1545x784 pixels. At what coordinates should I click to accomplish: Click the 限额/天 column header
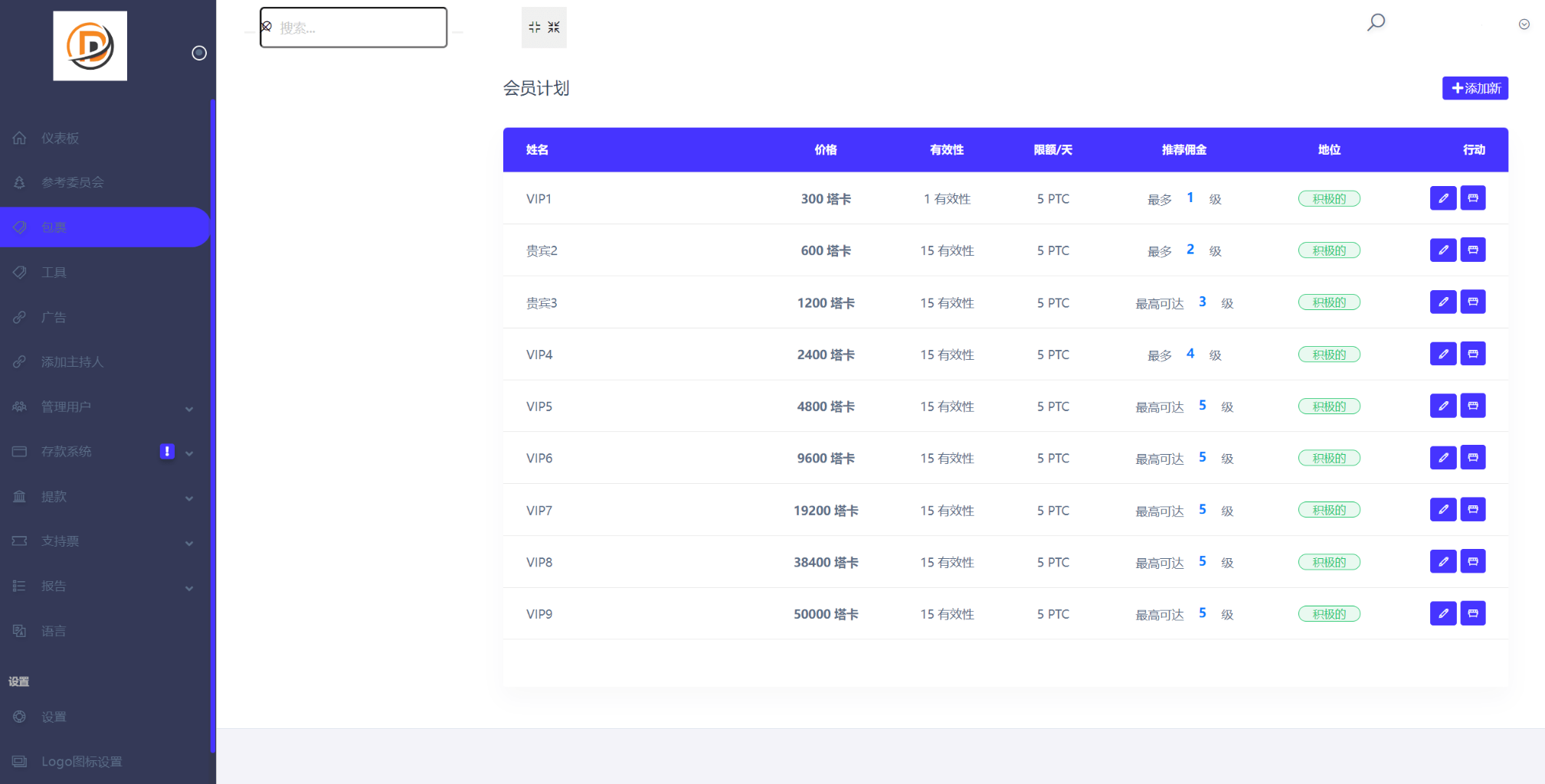click(1053, 149)
